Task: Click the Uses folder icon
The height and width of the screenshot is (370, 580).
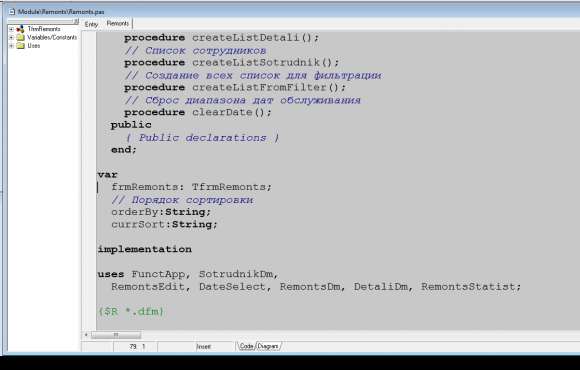Action: (x=20, y=46)
